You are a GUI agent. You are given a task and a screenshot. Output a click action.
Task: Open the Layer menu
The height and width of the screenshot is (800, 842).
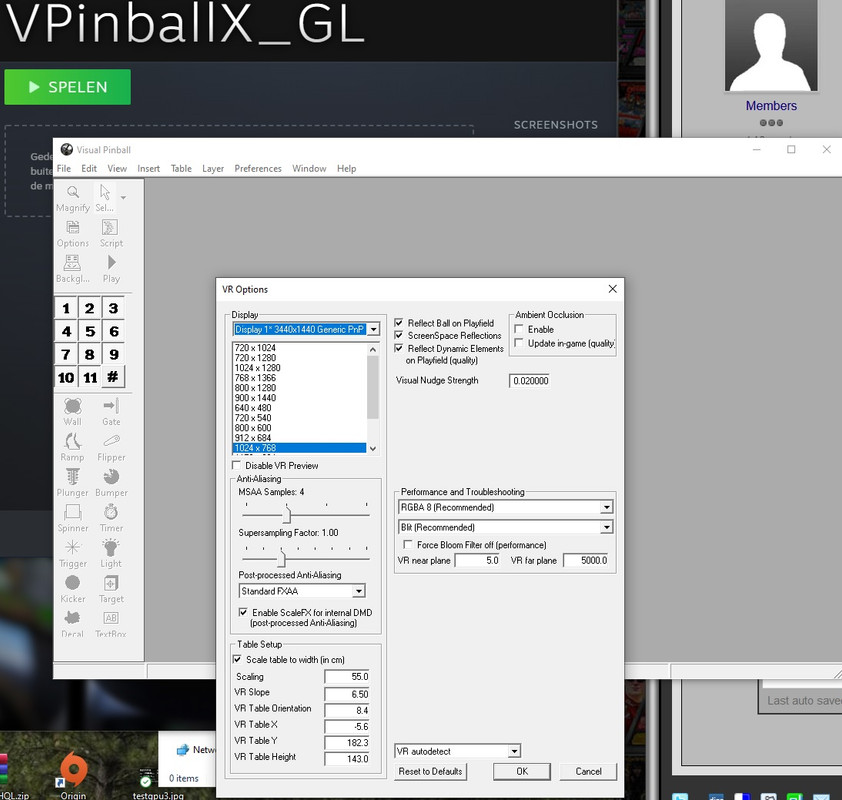click(213, 169)
